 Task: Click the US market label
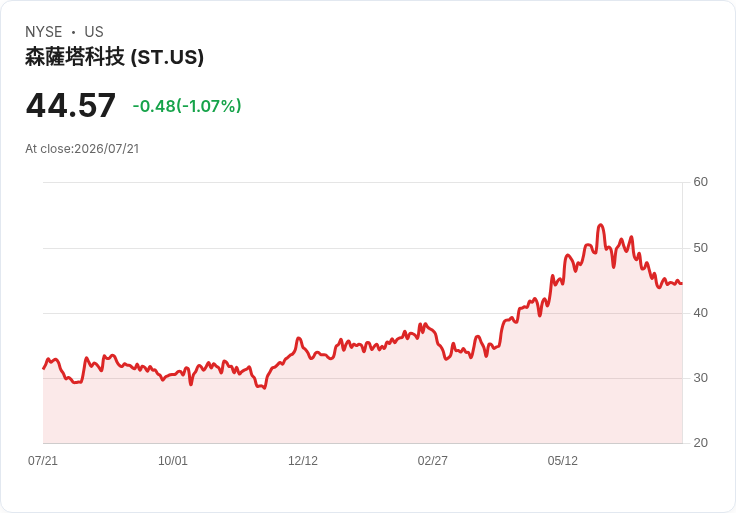tap(94, 32)
